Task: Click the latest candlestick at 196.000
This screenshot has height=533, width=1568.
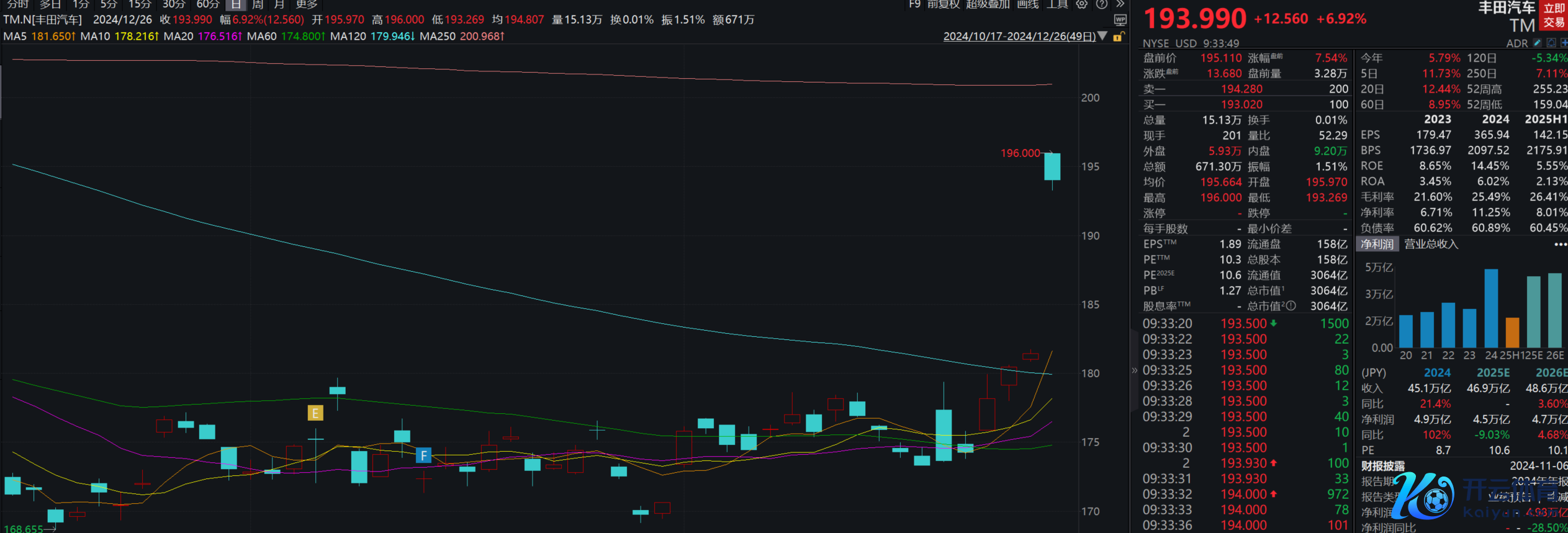Action: [1052, 166]
